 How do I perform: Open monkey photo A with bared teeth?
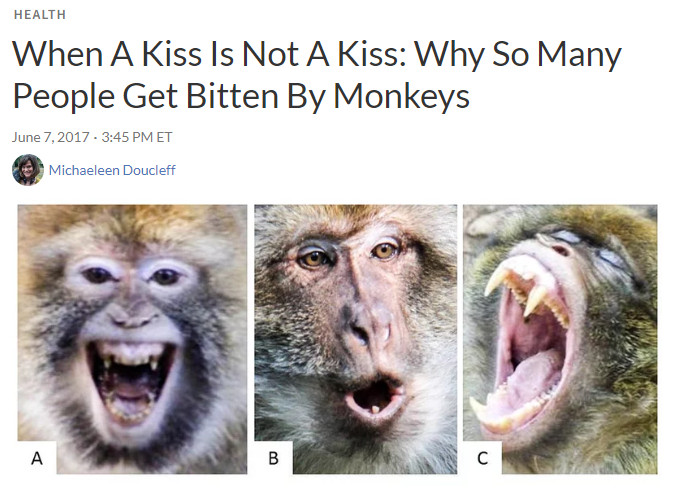pos(132,339)
